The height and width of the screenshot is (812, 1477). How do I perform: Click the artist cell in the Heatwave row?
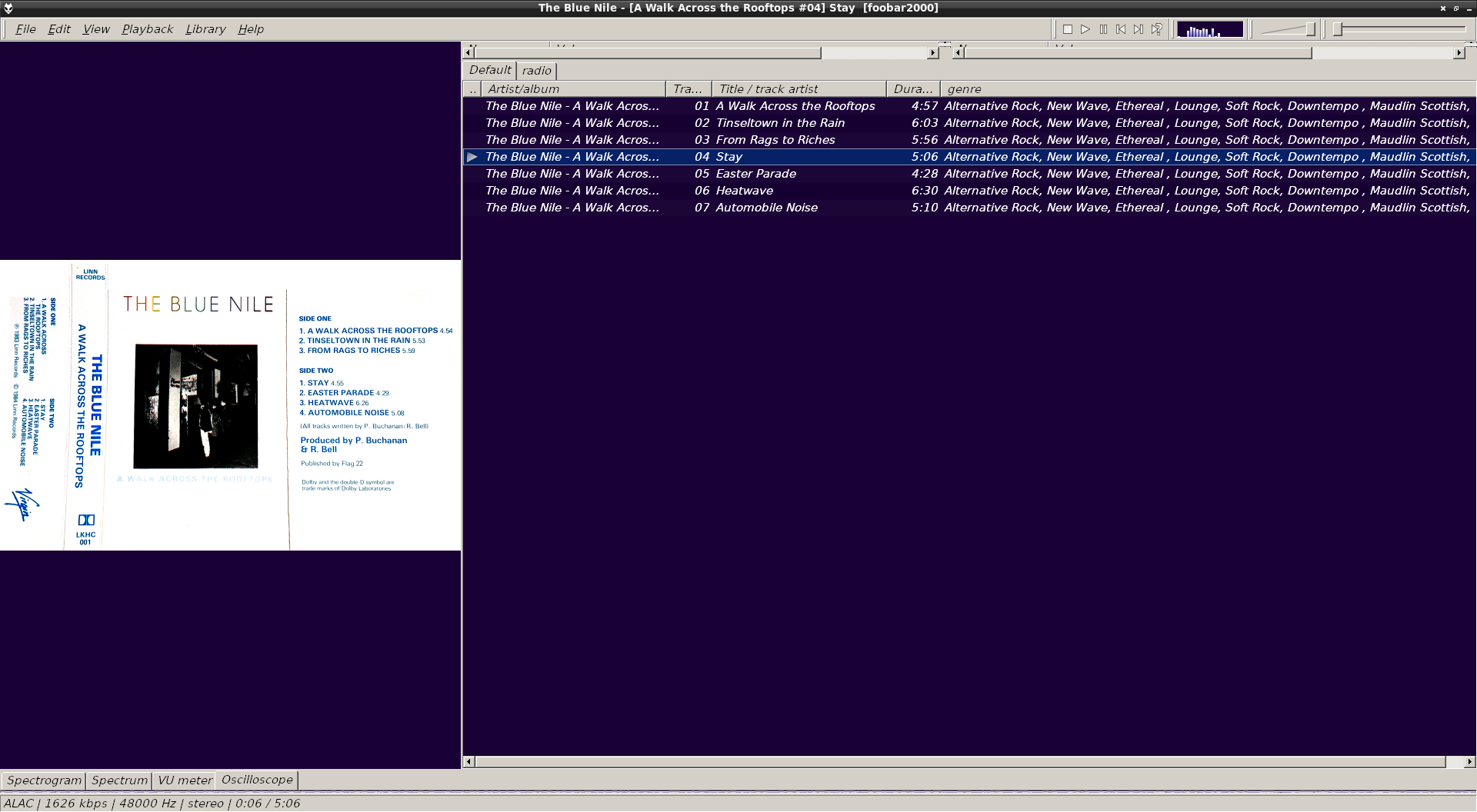(572, 191)
